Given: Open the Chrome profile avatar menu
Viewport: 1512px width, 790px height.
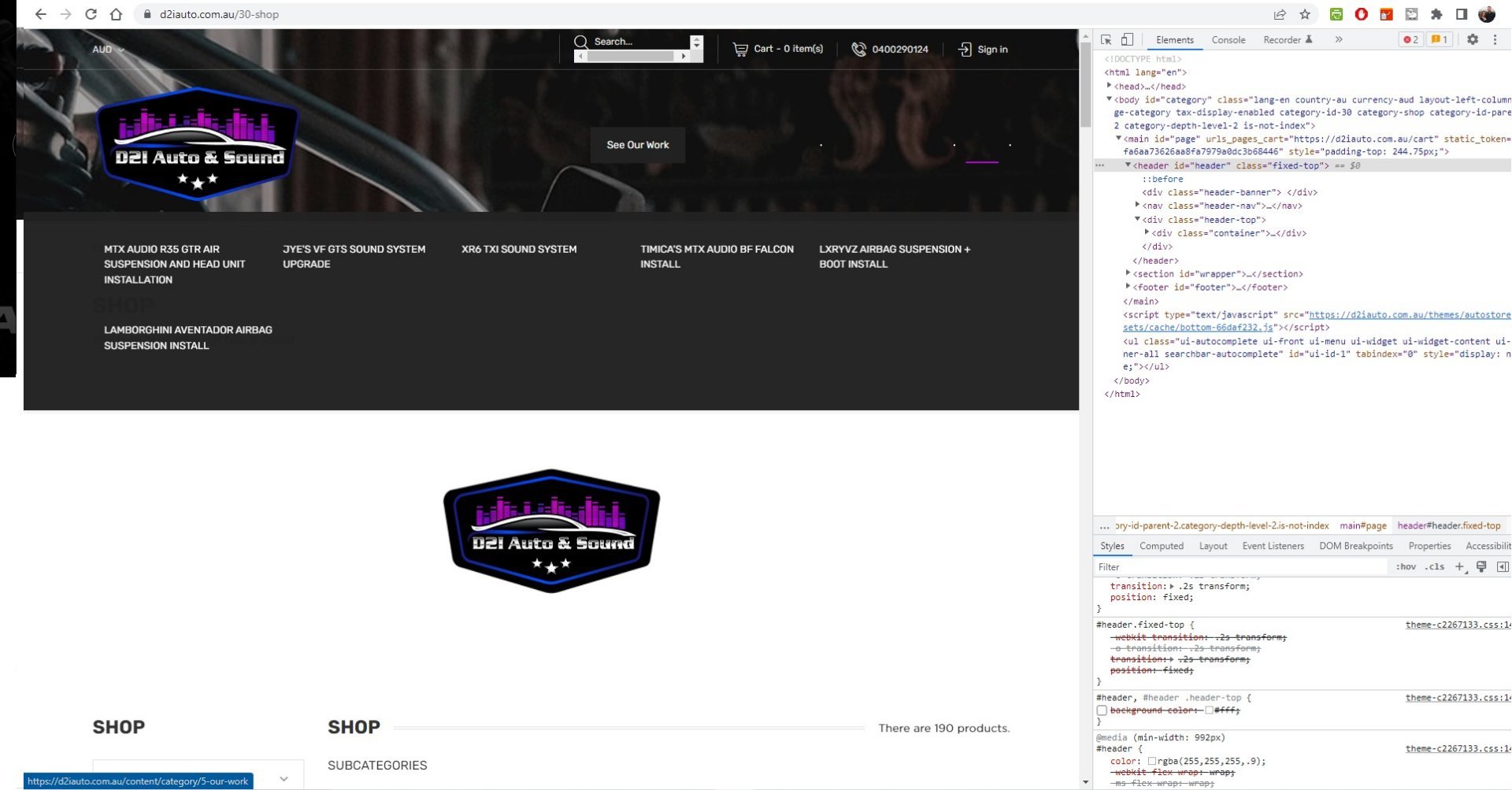Looking at the screenshot, I should [1487, 14].
